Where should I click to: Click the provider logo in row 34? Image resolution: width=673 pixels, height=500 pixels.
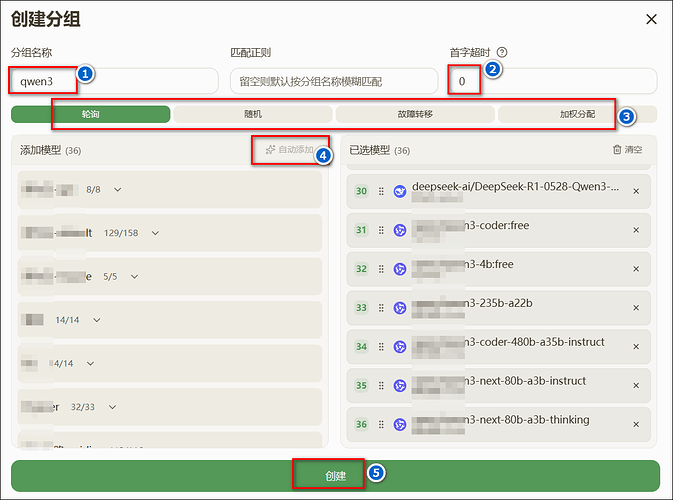400,347
